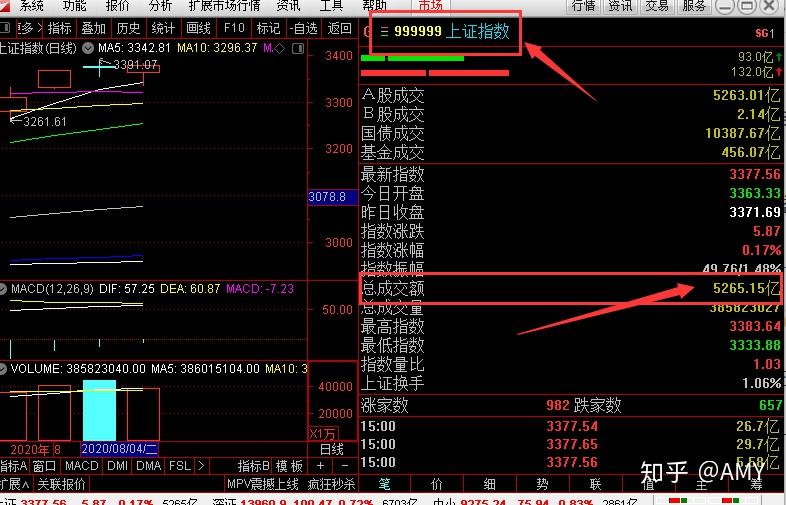Select the 窗口 tab
This screenshot has width=786, height=505.
click(x=45, y=466)
